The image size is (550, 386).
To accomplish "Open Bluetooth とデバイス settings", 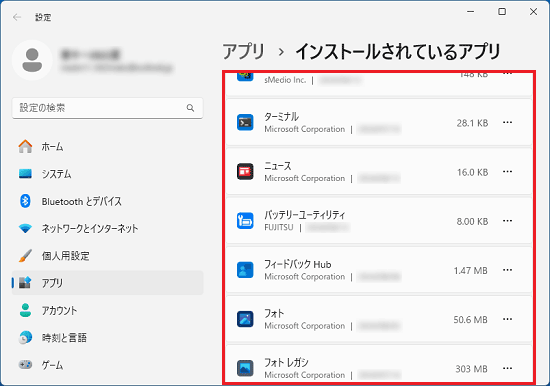I will point(107,201).
